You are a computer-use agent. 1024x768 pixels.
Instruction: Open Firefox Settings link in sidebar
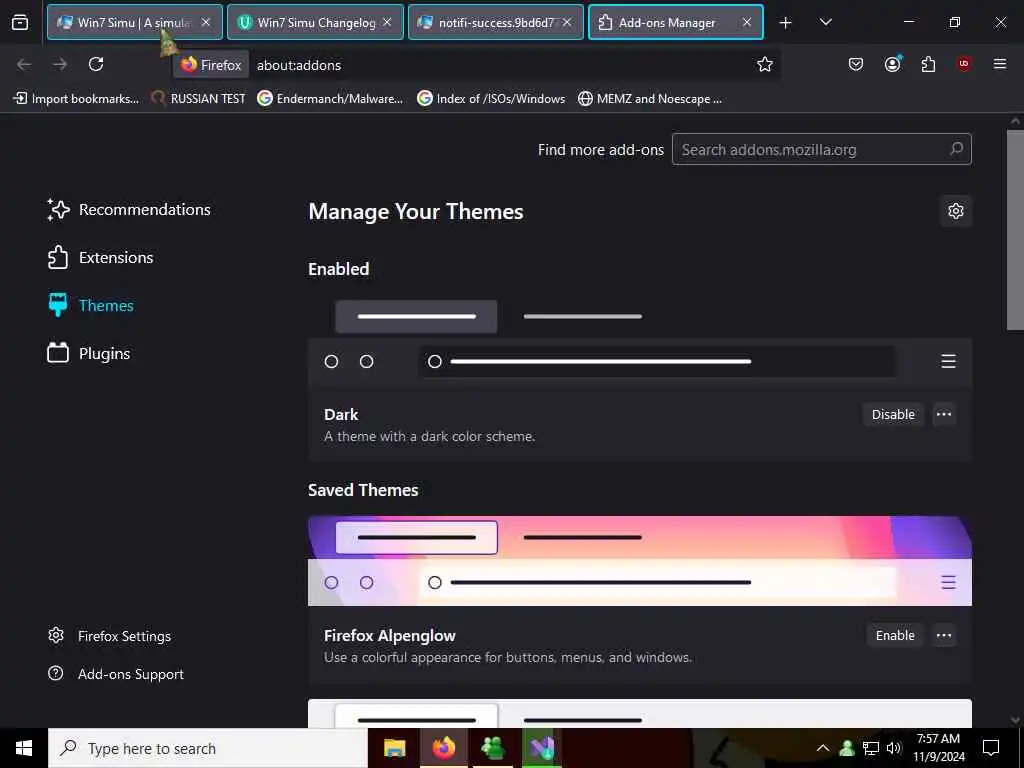click(110, 636)
